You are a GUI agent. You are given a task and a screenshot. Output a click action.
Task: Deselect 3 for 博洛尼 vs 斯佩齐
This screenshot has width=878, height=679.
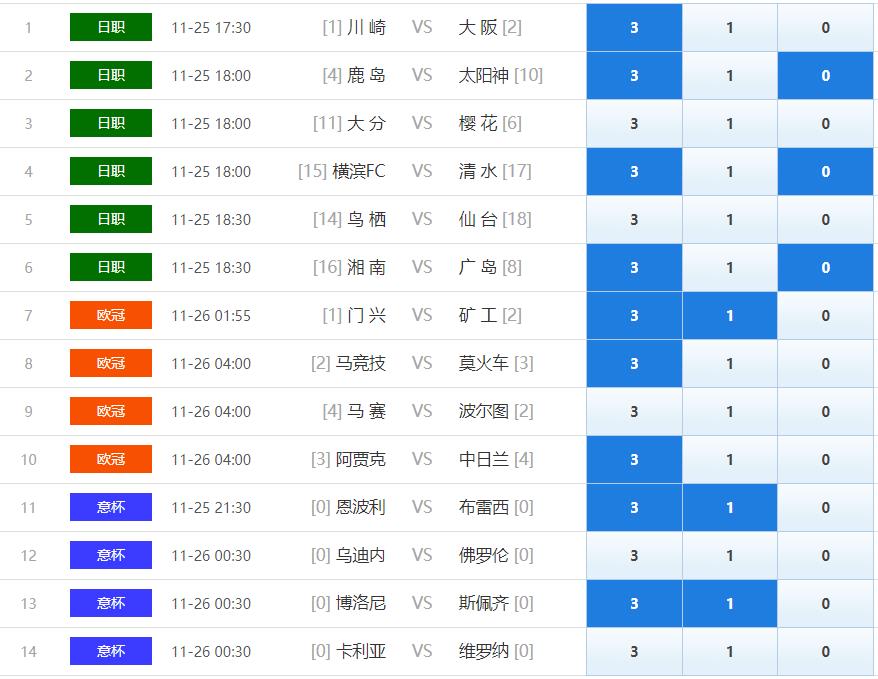point(634,604)
